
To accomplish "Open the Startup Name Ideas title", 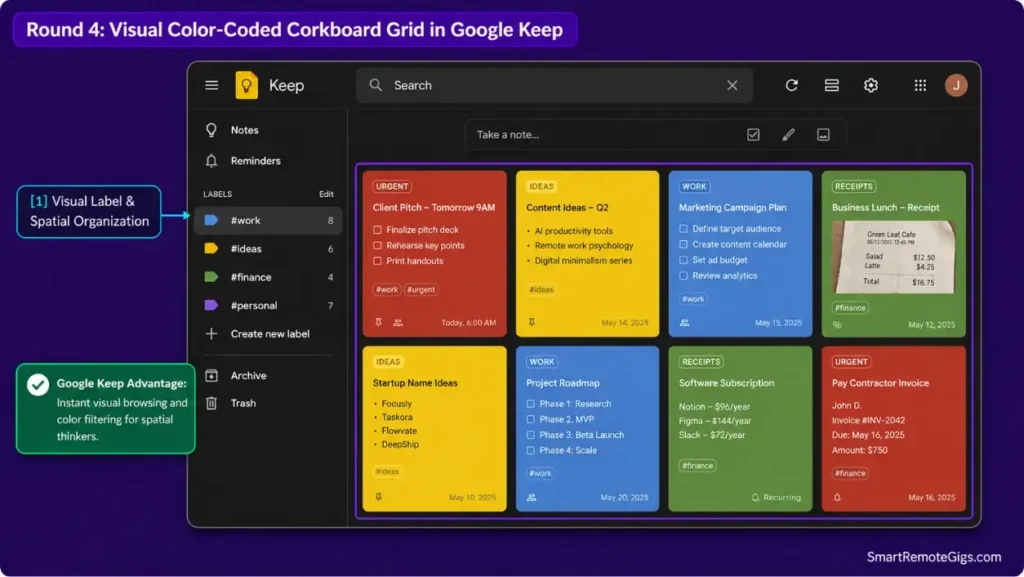I will point(415,383).
